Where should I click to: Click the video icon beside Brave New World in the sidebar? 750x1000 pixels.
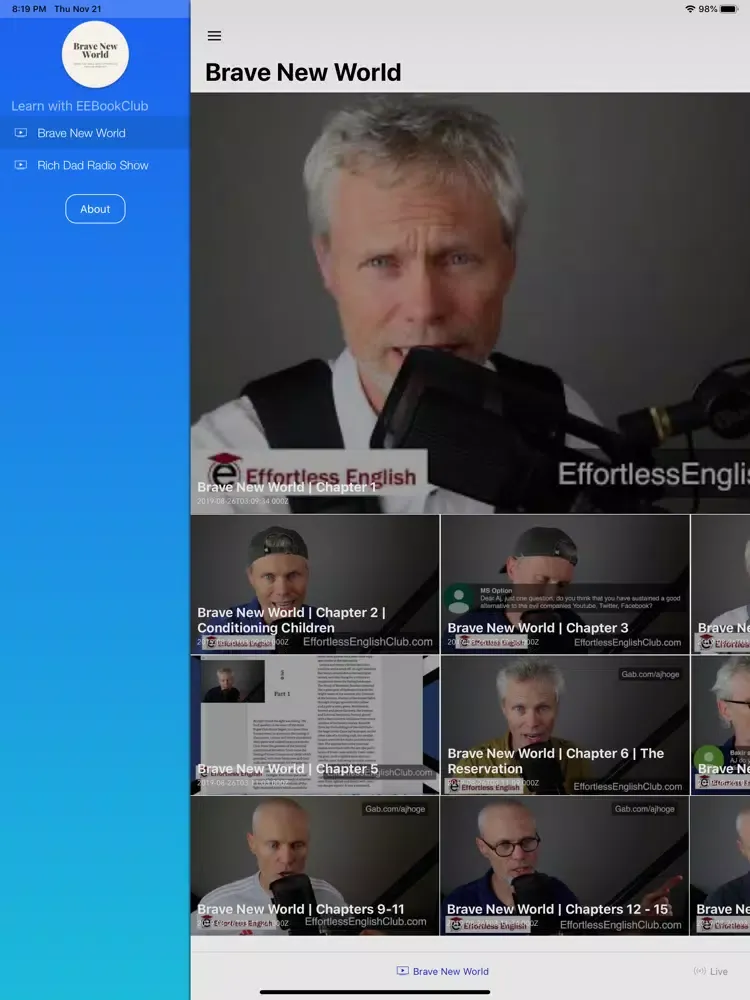point(21,133)
